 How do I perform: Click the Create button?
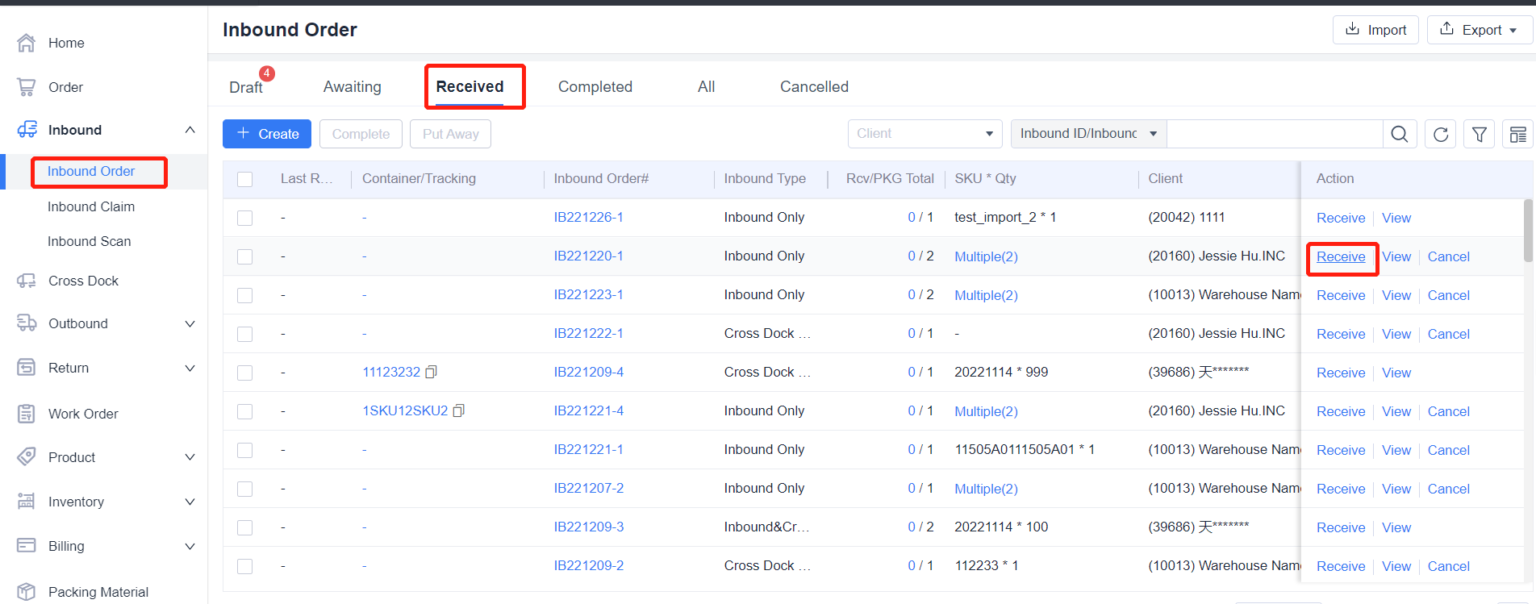pyautogui.click(x=266, y=133)
